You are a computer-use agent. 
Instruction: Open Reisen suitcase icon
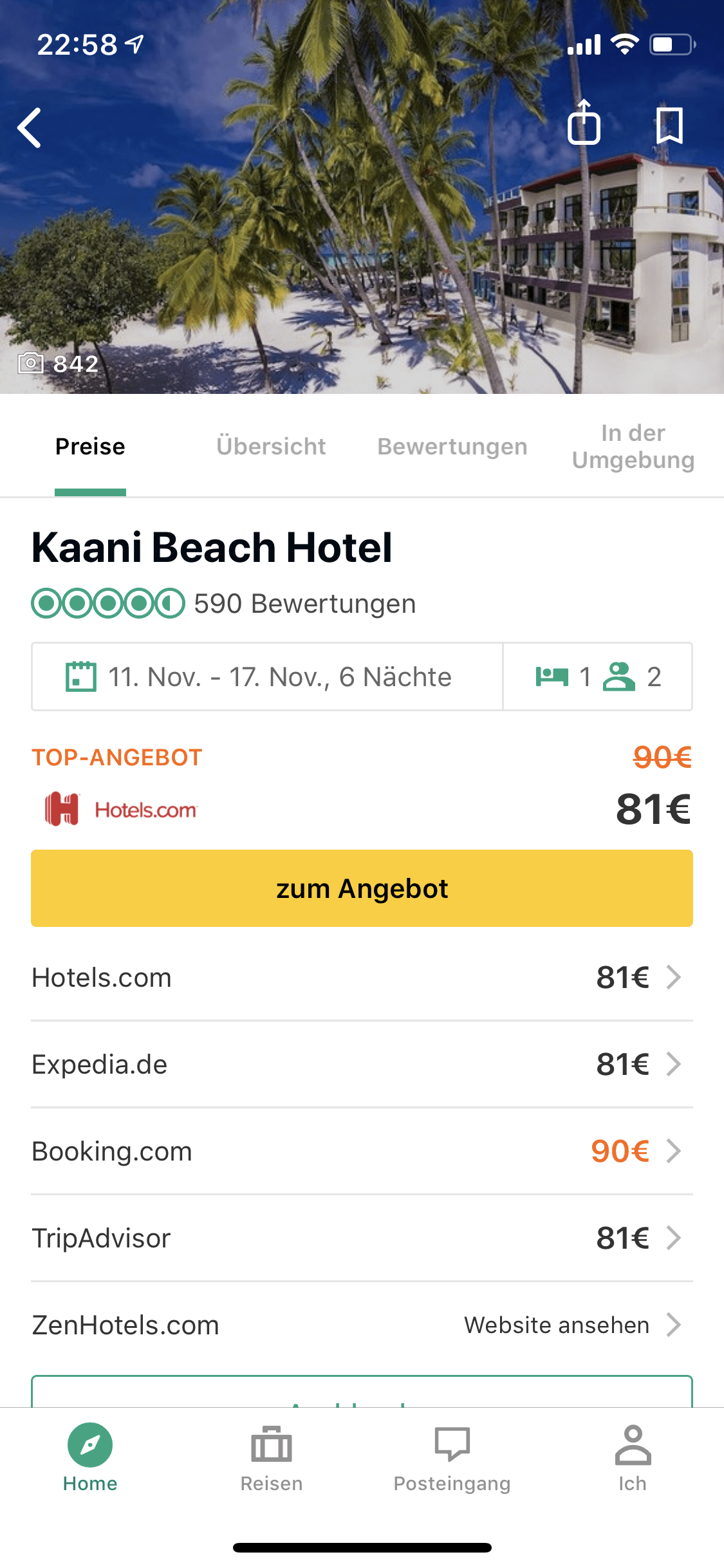click(x=272, y=1444)
